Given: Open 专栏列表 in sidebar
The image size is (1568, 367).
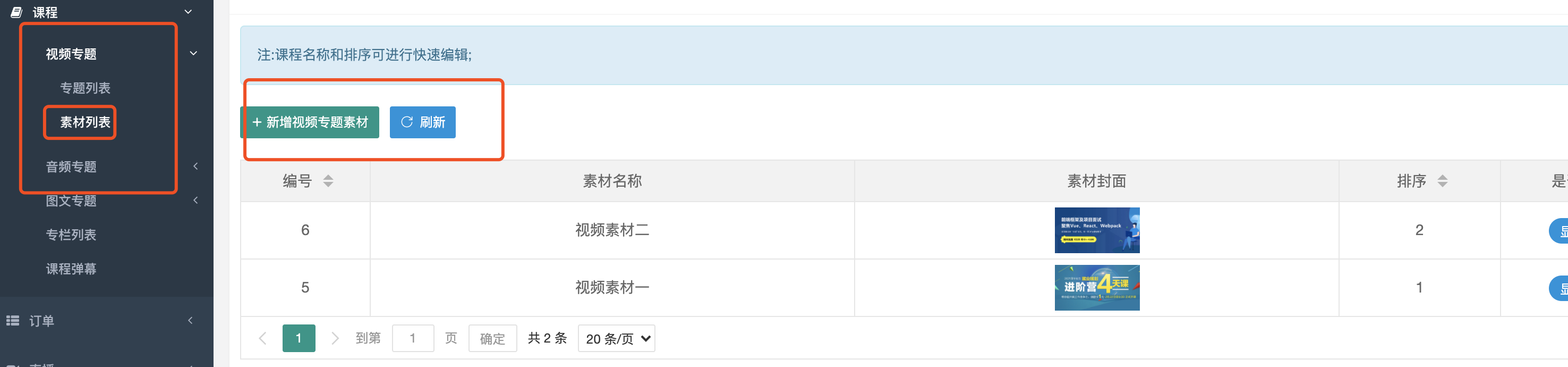Looking at the screenshot, I should [x=71, y=235].
